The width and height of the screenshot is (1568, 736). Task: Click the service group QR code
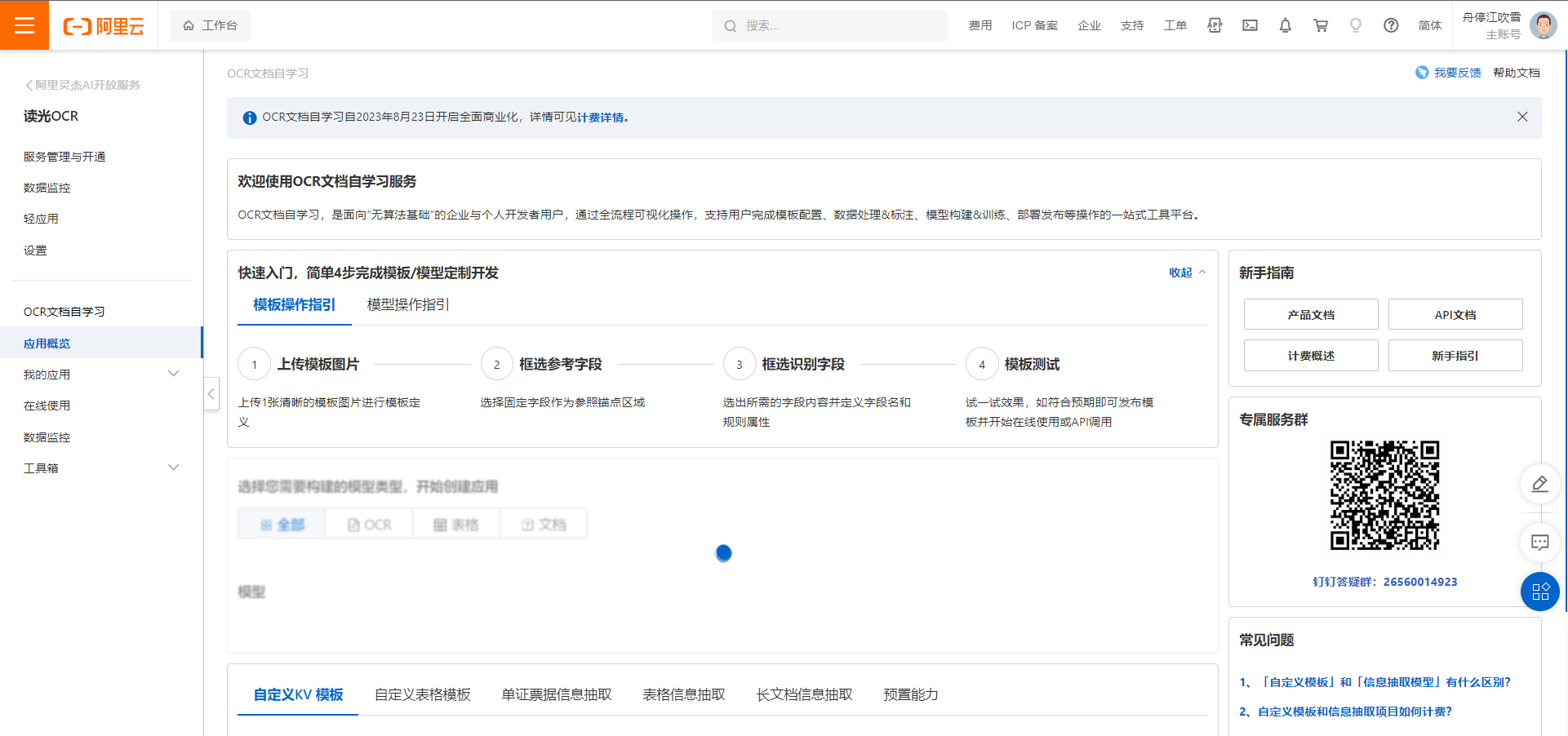click(1385, 495)
